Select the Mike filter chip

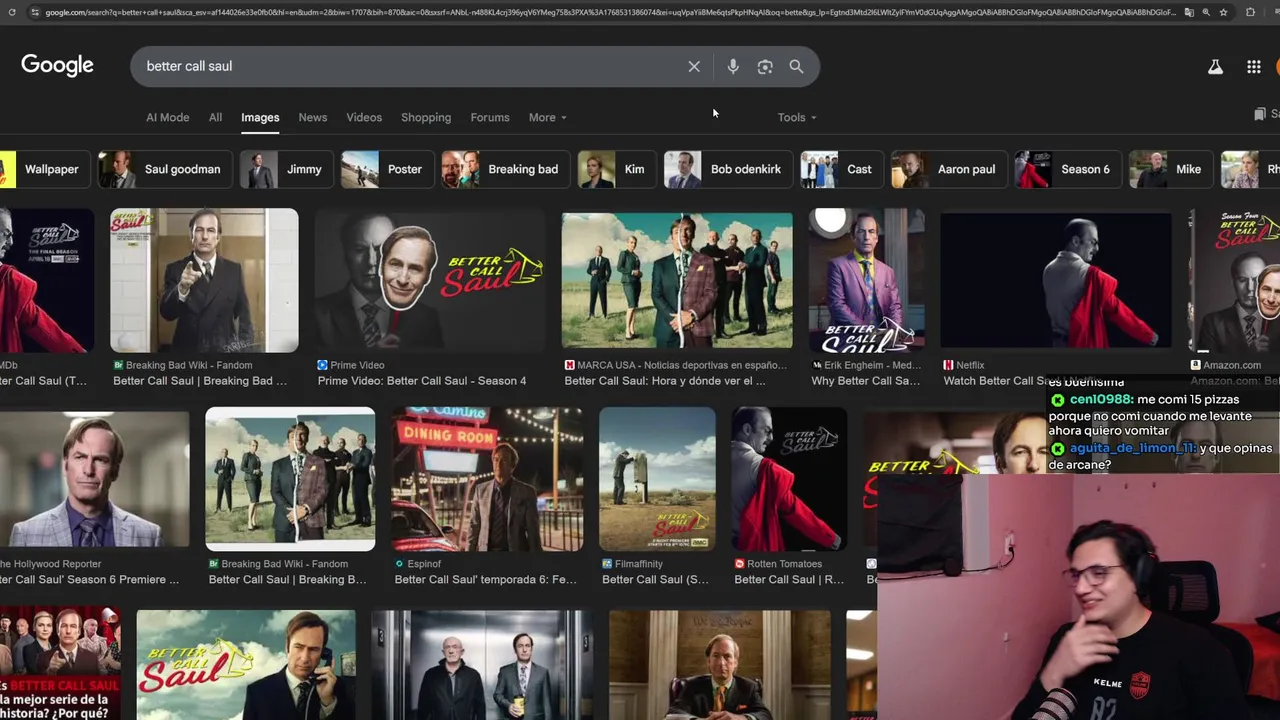(x=1171, y=169)
